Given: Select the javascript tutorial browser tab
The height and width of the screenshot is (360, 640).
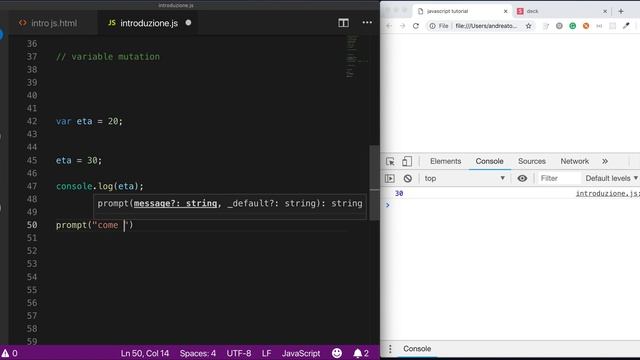Looking at the screenshot, I should pos(461,11).
